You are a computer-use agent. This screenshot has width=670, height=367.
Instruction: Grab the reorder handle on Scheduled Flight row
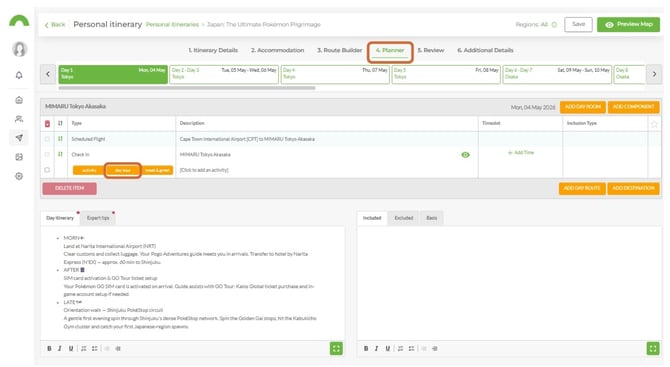tap(60, 139)
